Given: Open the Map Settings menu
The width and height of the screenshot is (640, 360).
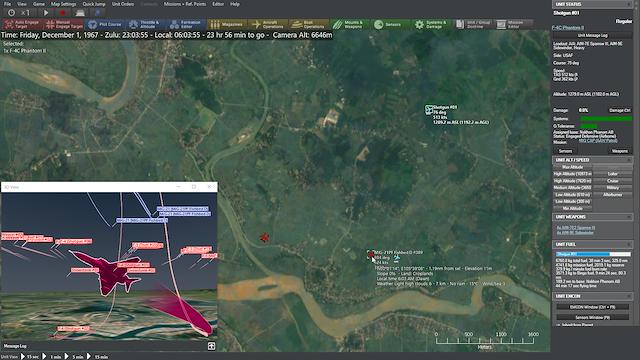Looking at the screenshot, I should click(63, 4).
